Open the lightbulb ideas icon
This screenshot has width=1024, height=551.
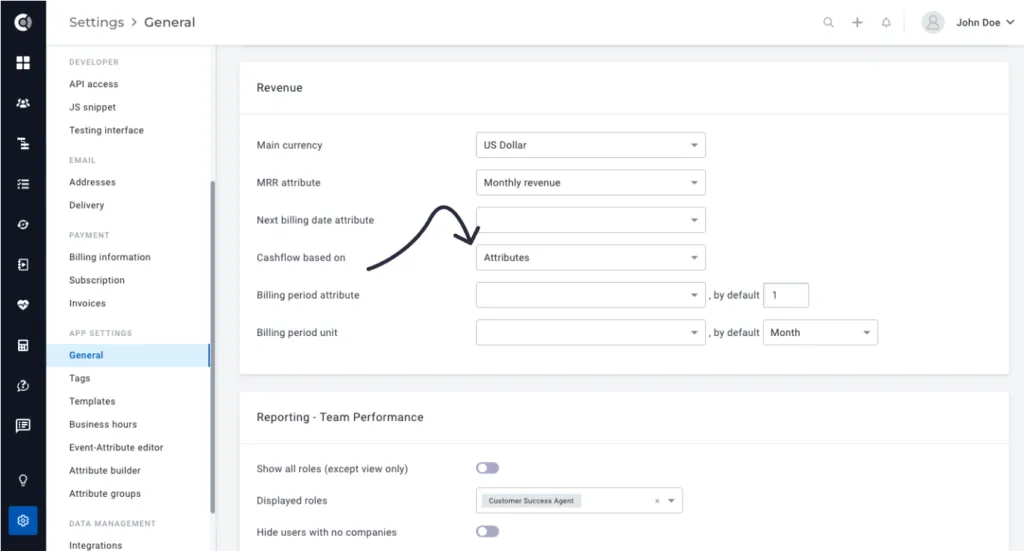tap(23, 480)
